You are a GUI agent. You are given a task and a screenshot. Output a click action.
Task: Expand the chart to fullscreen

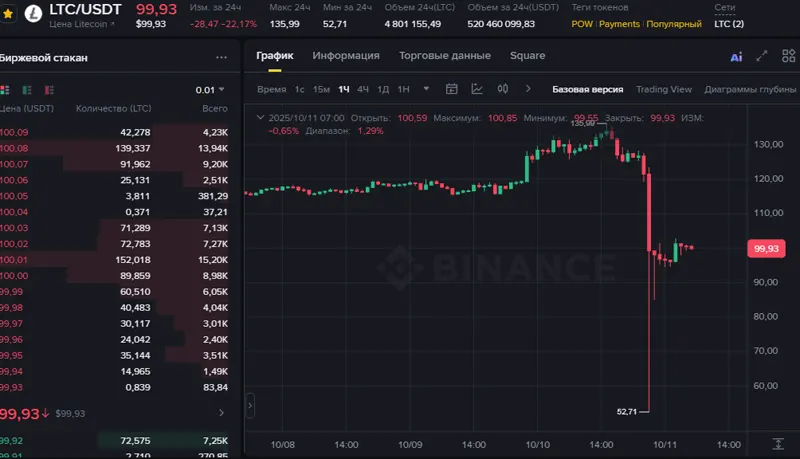(x=762, y=57)
